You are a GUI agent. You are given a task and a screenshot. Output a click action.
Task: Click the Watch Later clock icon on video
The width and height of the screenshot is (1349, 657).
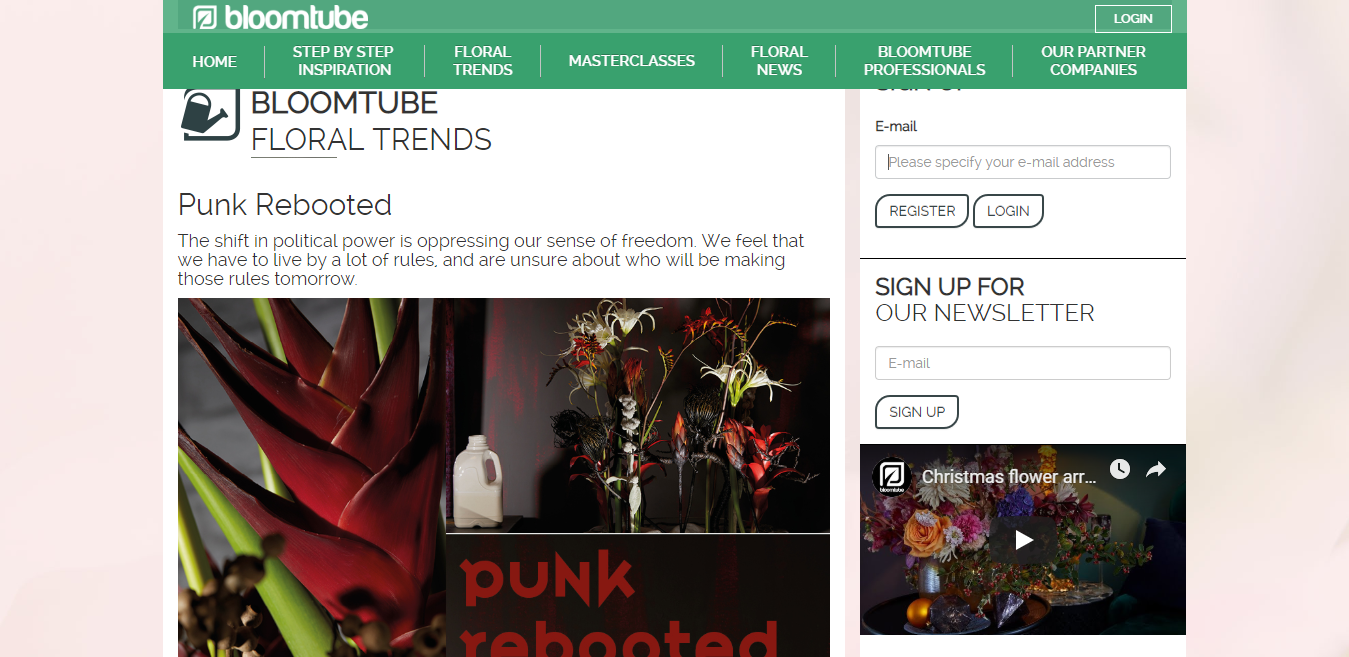(x=1120, y=469)
